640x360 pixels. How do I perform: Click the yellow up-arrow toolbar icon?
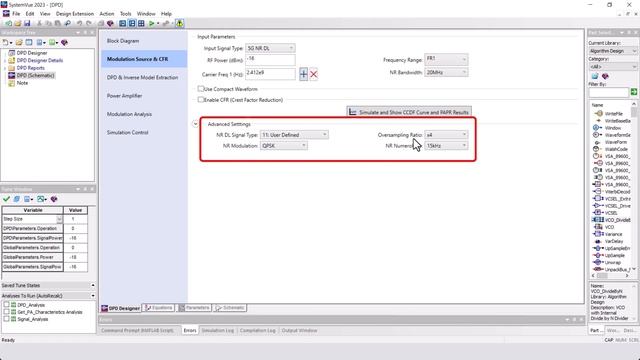180,23
